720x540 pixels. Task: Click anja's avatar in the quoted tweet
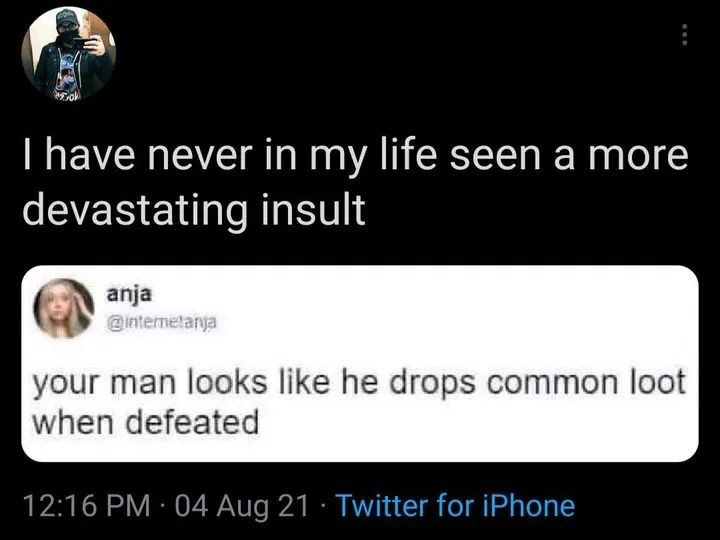[65, 308]
